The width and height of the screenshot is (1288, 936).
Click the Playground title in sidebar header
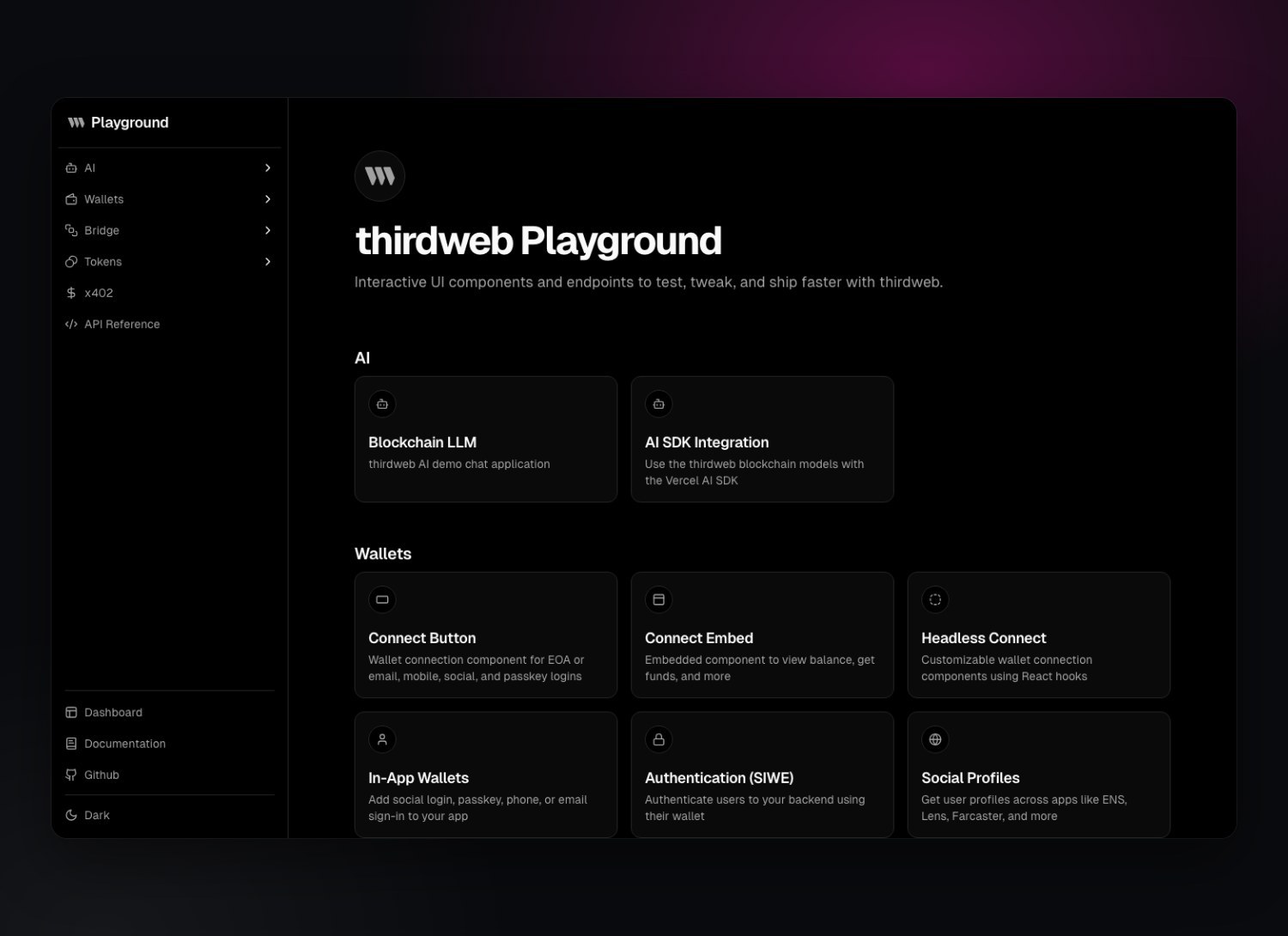(x=130, y=123)
